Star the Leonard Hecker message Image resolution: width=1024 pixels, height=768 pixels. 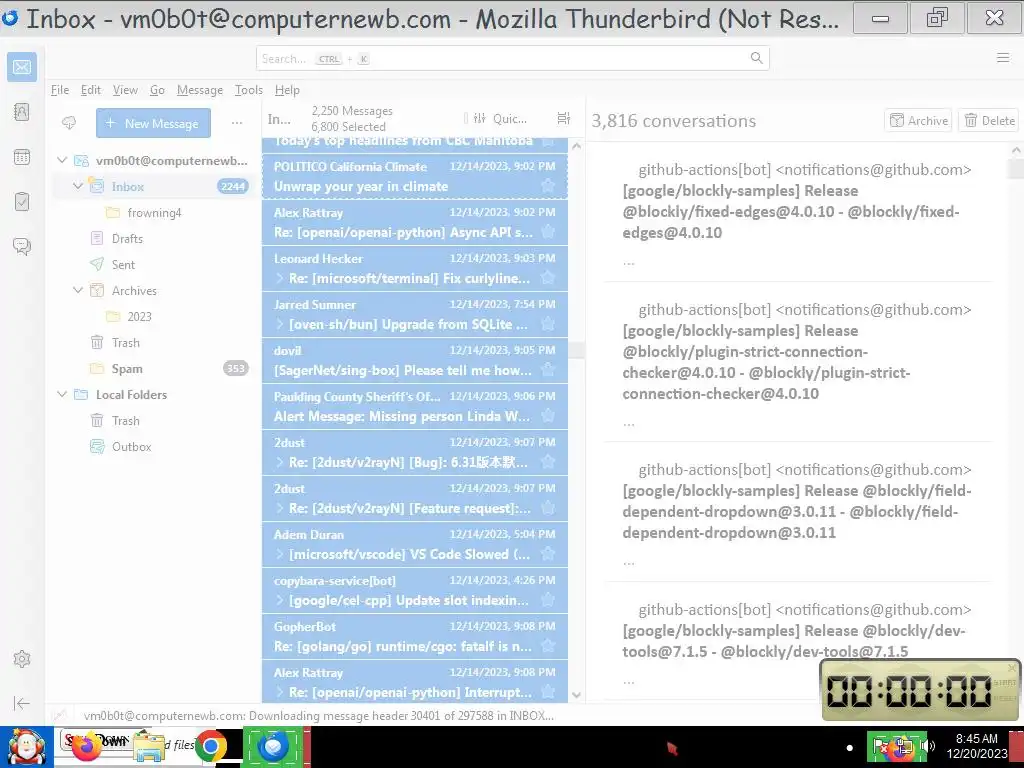[x=548, y=278]
